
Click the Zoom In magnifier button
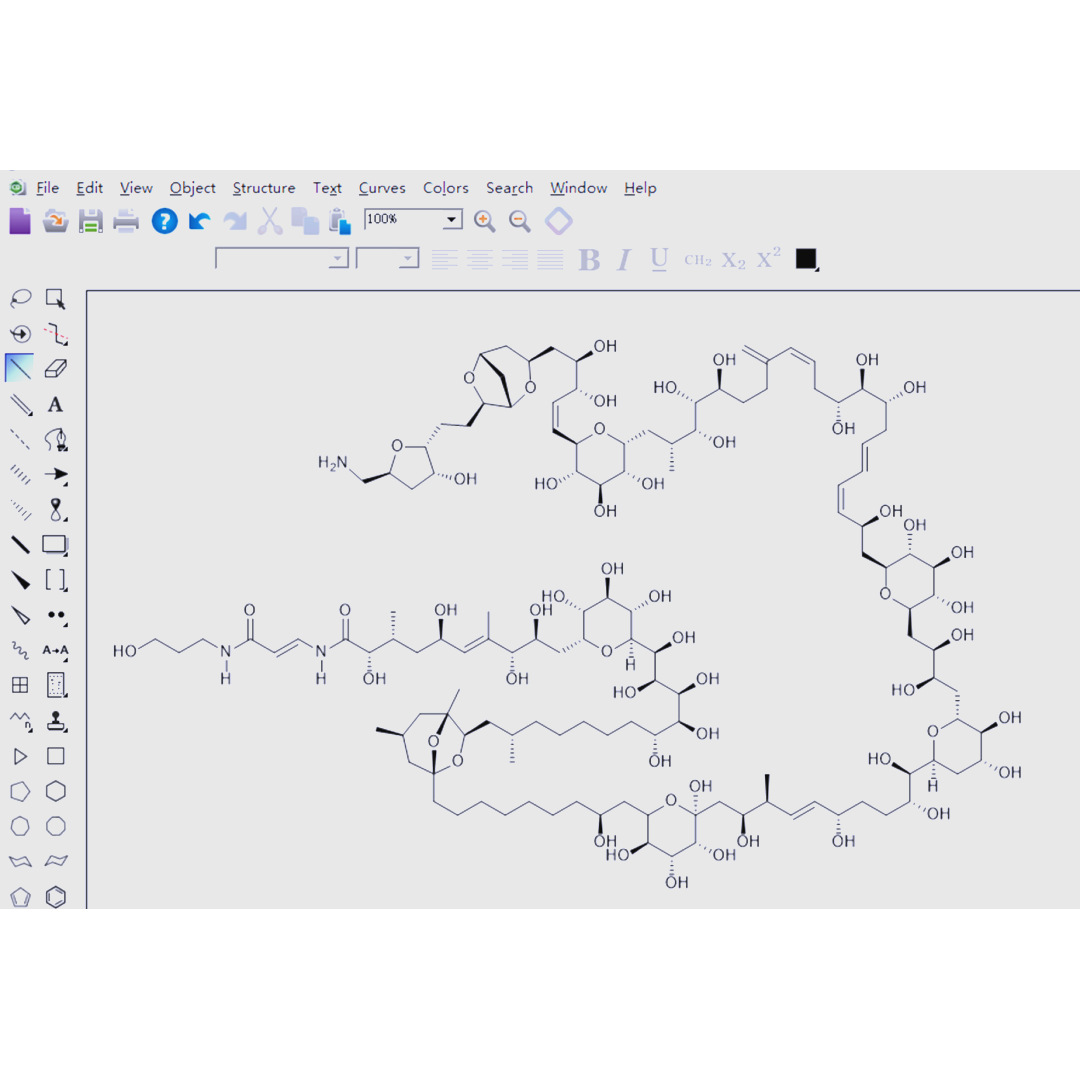485,221
